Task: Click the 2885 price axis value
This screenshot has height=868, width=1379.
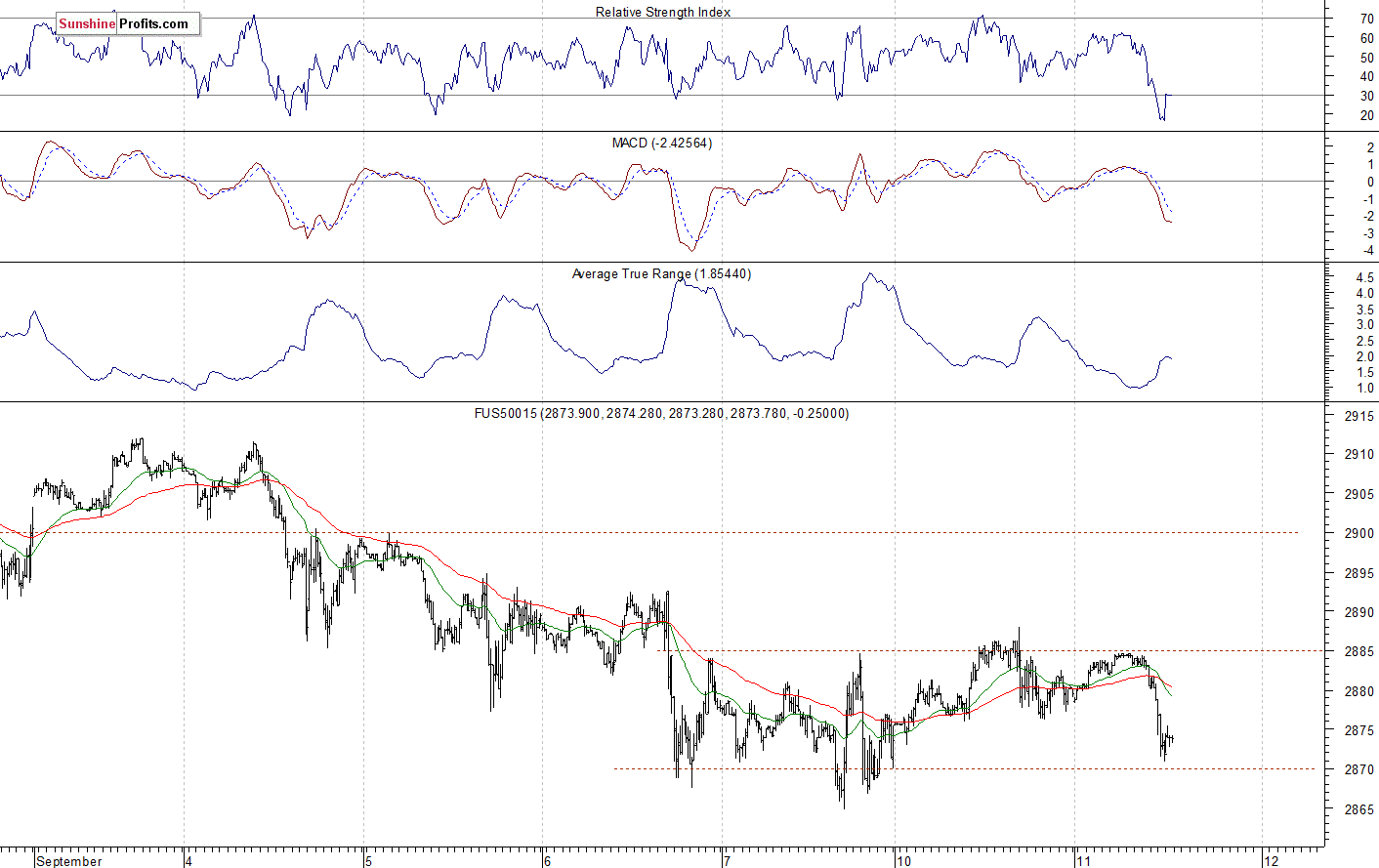Action: click(x=1359, y=651)
